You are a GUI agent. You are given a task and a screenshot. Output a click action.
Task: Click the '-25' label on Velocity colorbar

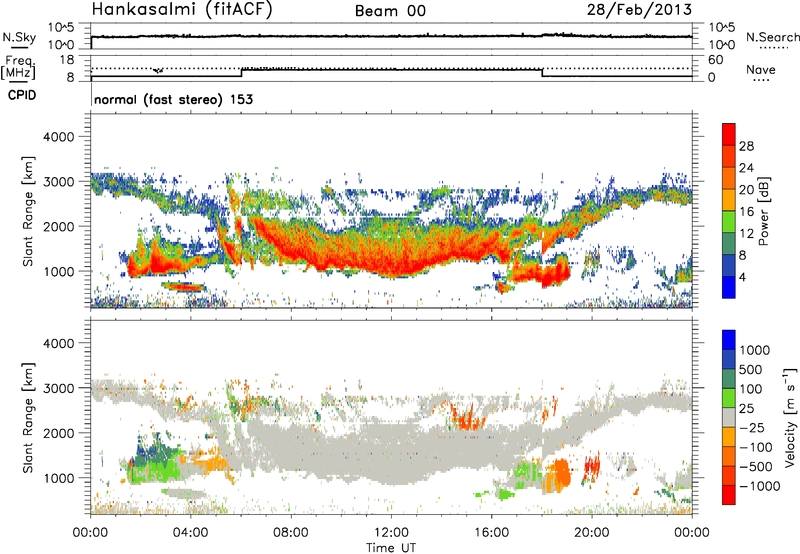(752, 428)
